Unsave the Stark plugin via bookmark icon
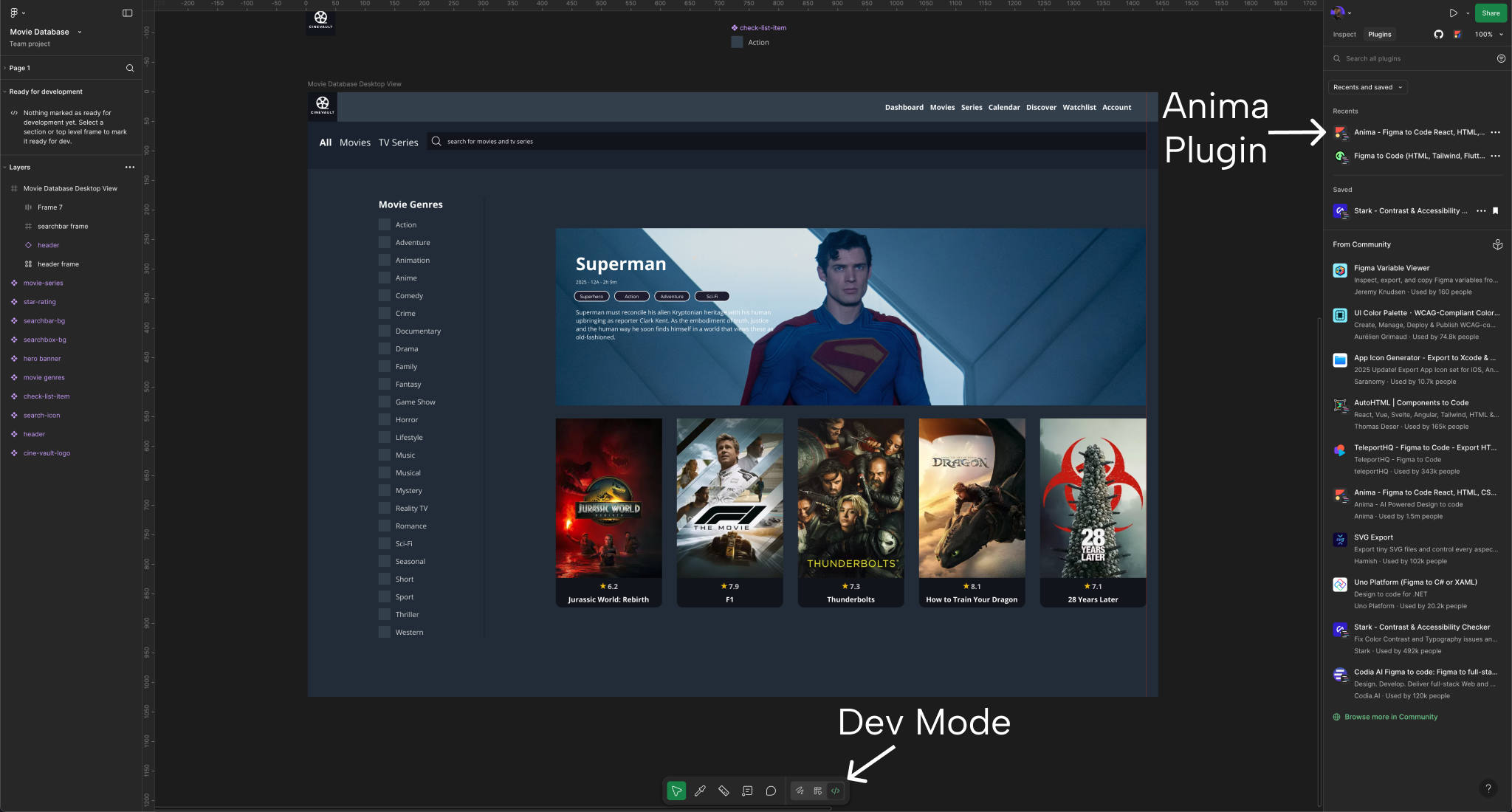 coord(1495,211)
